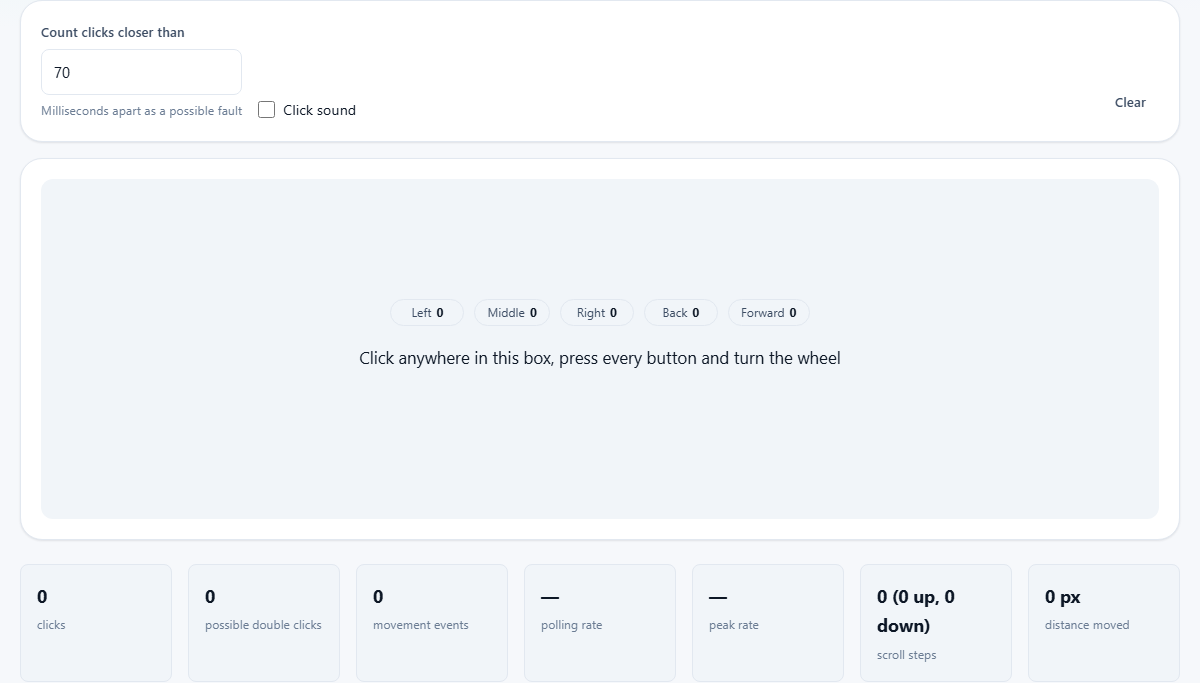Viewport: 1200px width, 683px height.
Task: Click the millisecond threshold input showing 70
Action: [141, 72]
